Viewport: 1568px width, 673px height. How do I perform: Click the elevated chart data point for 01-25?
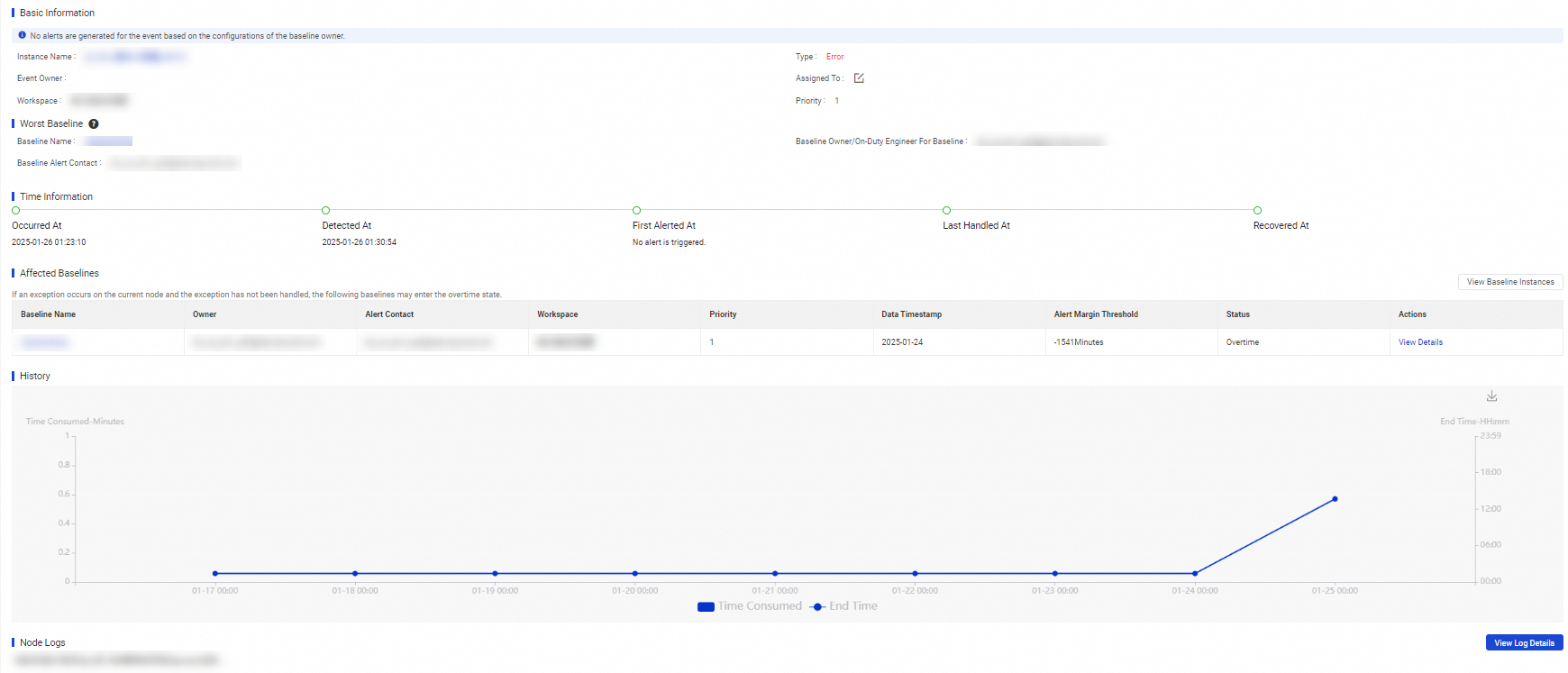coord(1335,499)
